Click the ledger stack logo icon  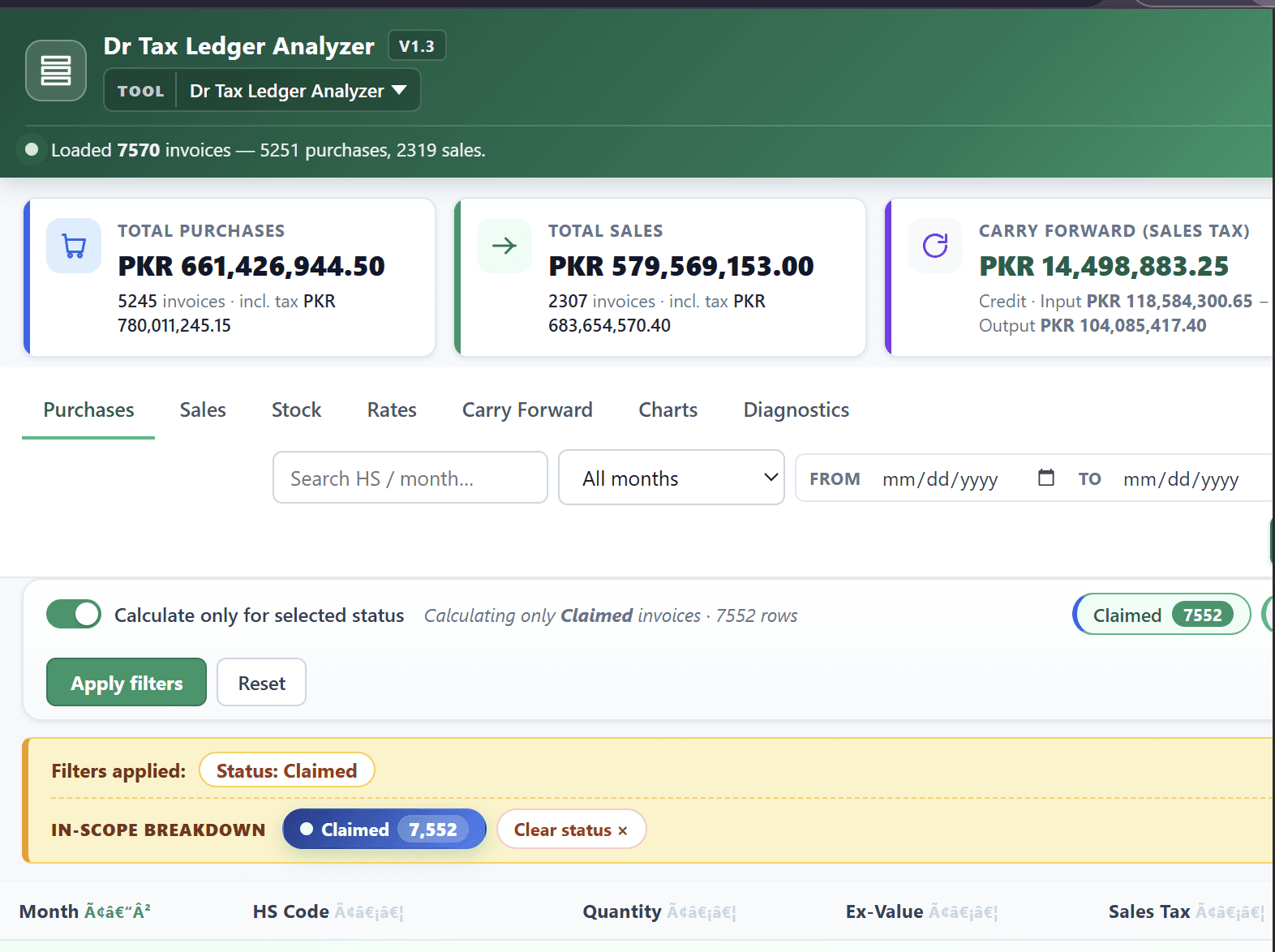pos(56,71)
